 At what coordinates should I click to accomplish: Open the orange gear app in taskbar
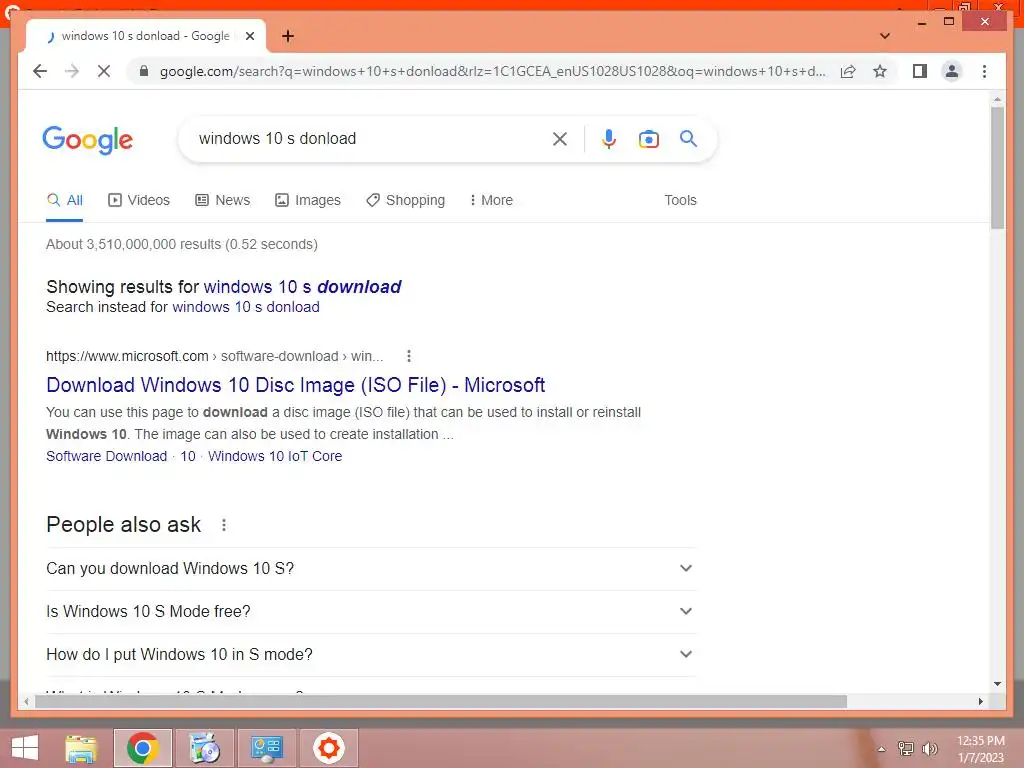pyautogui.click(x=329, y=748)
